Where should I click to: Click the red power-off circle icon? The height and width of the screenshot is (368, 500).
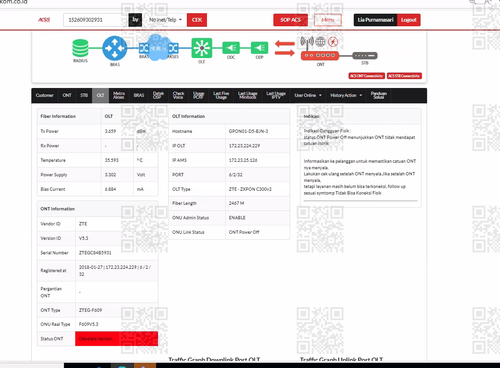click(333, 42)
